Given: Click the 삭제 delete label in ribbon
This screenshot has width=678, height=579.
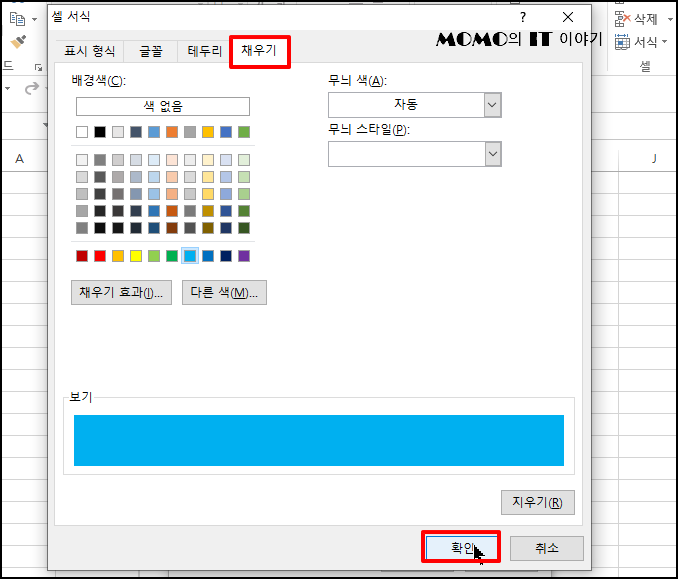Looking at the screenshot, I should [x=646, y=19].
